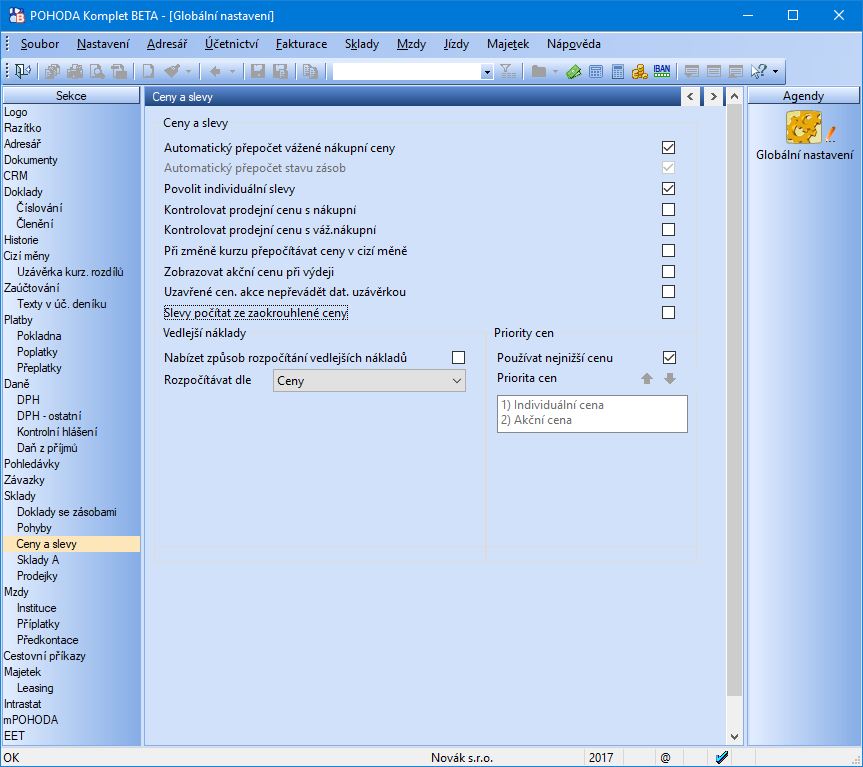Open the Nastavení menu
The width and height of the screenshot is (863, 767).
coord(103,44)
